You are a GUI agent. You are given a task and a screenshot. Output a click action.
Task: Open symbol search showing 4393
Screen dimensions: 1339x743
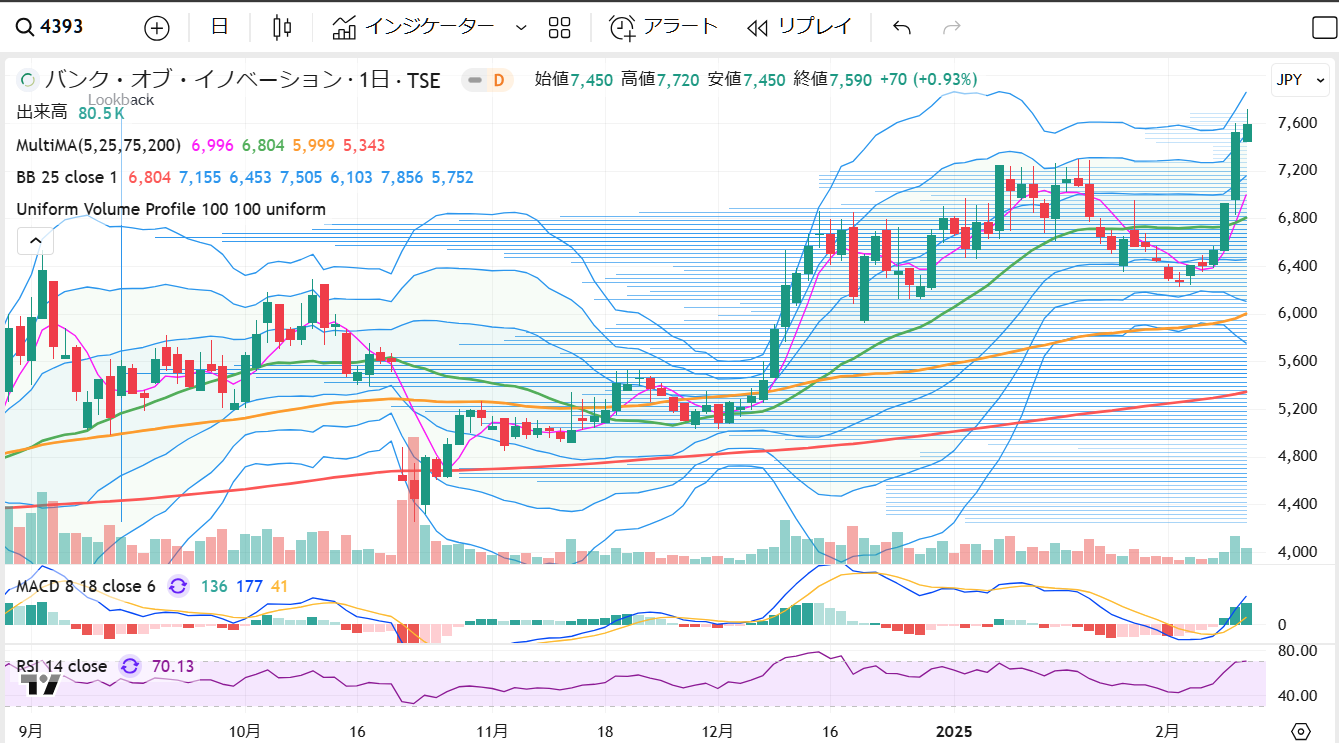(50, 27)
